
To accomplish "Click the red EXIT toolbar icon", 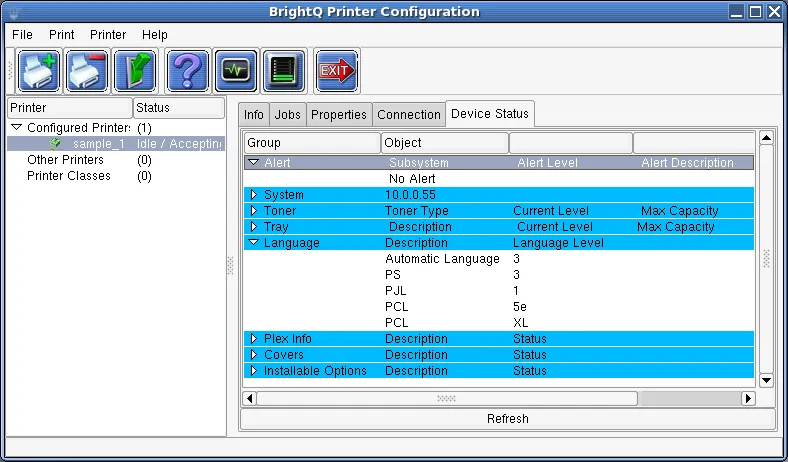I will click(x=337, y=71).
